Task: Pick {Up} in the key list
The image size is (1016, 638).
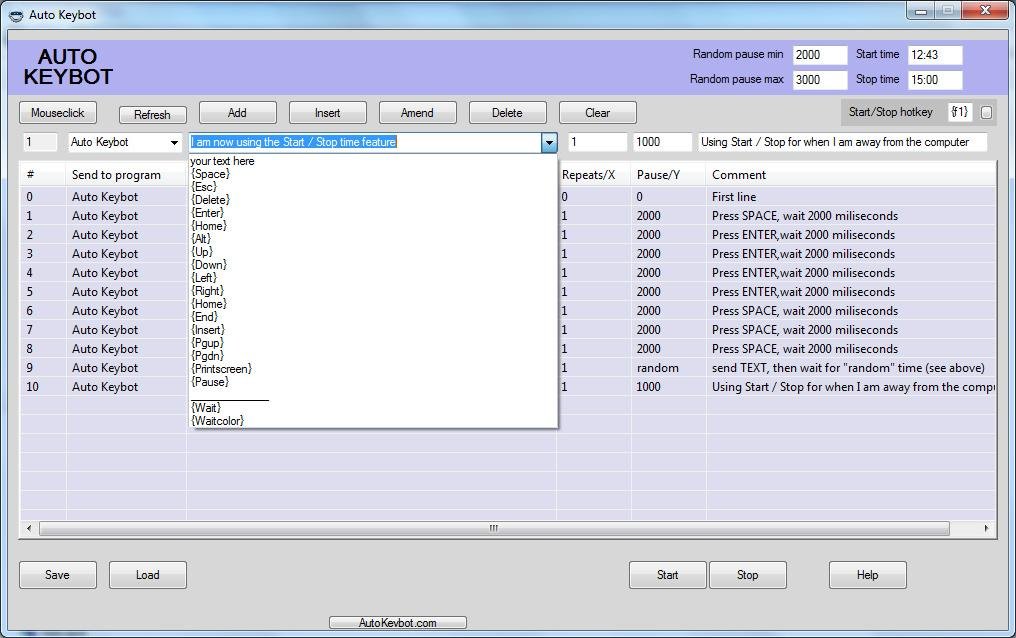Action: [202, 251]
